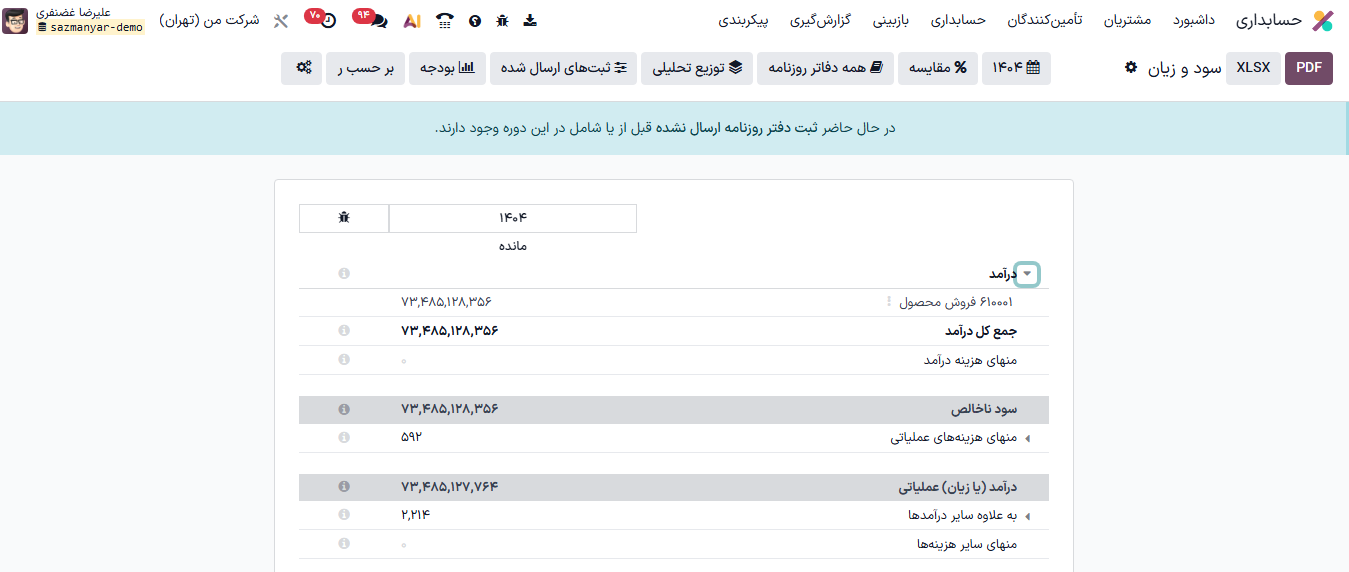Image resolution: width=1349 pixels, height=572 pixels.
Task: Click the wrench and screwdriver tools icon
Action: pos(280,20)
